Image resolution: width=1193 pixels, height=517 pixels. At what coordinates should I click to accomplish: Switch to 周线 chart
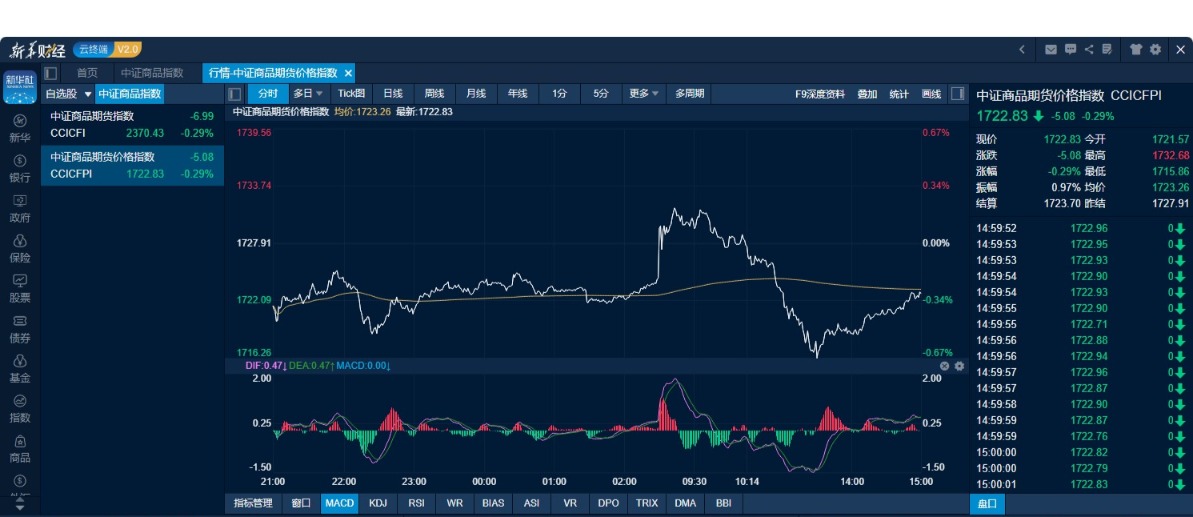click(434, 94)
